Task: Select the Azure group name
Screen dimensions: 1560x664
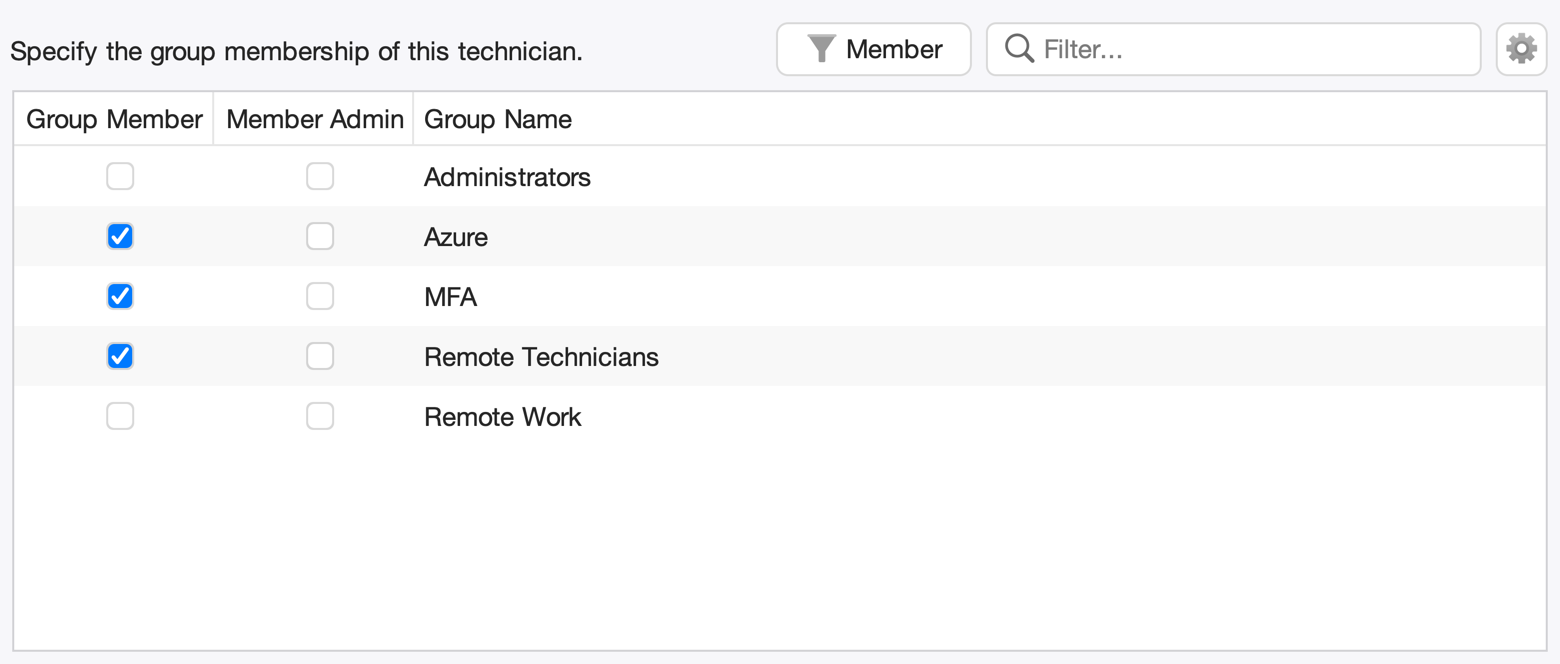Action: click(x=456, y=237)
